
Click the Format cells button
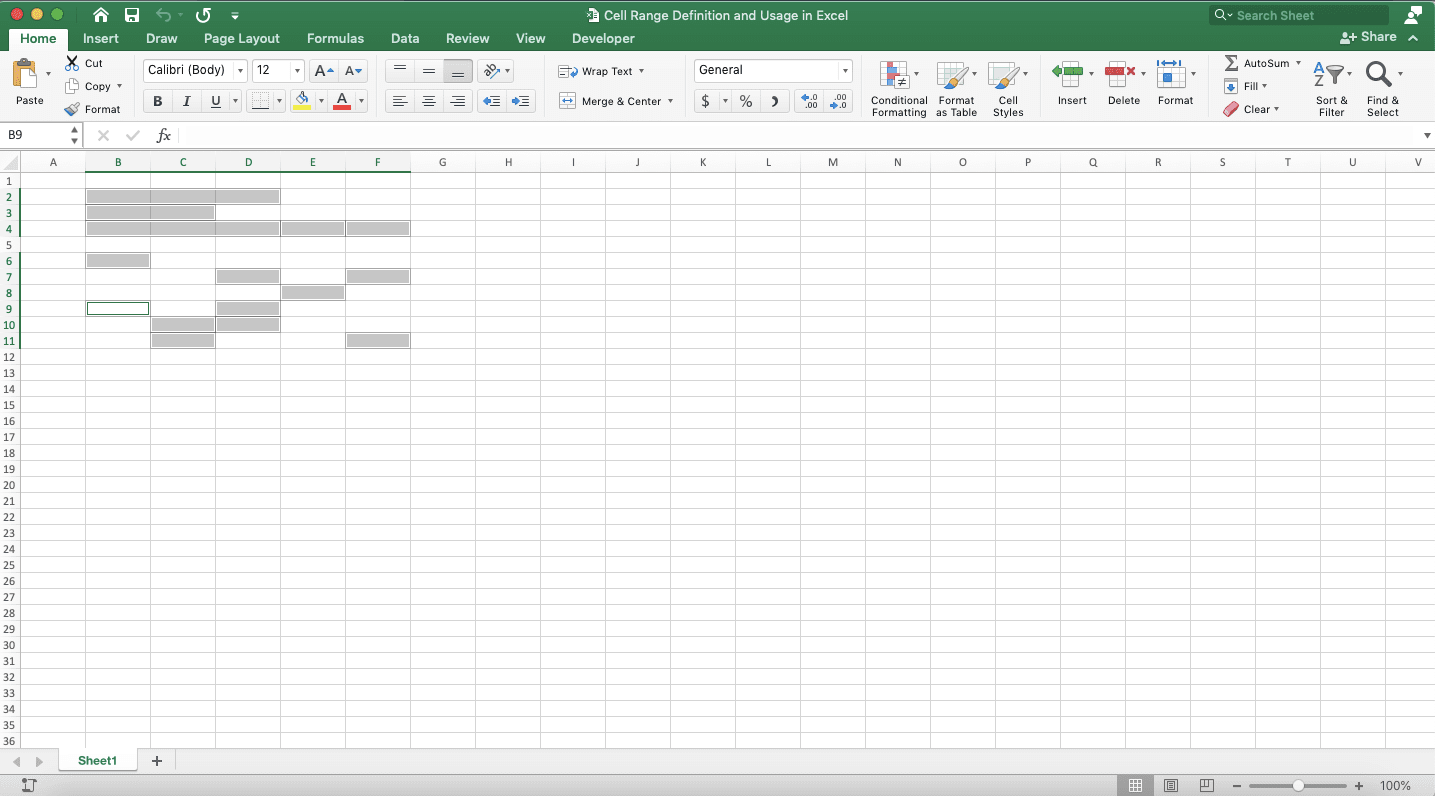point(1175,82)
